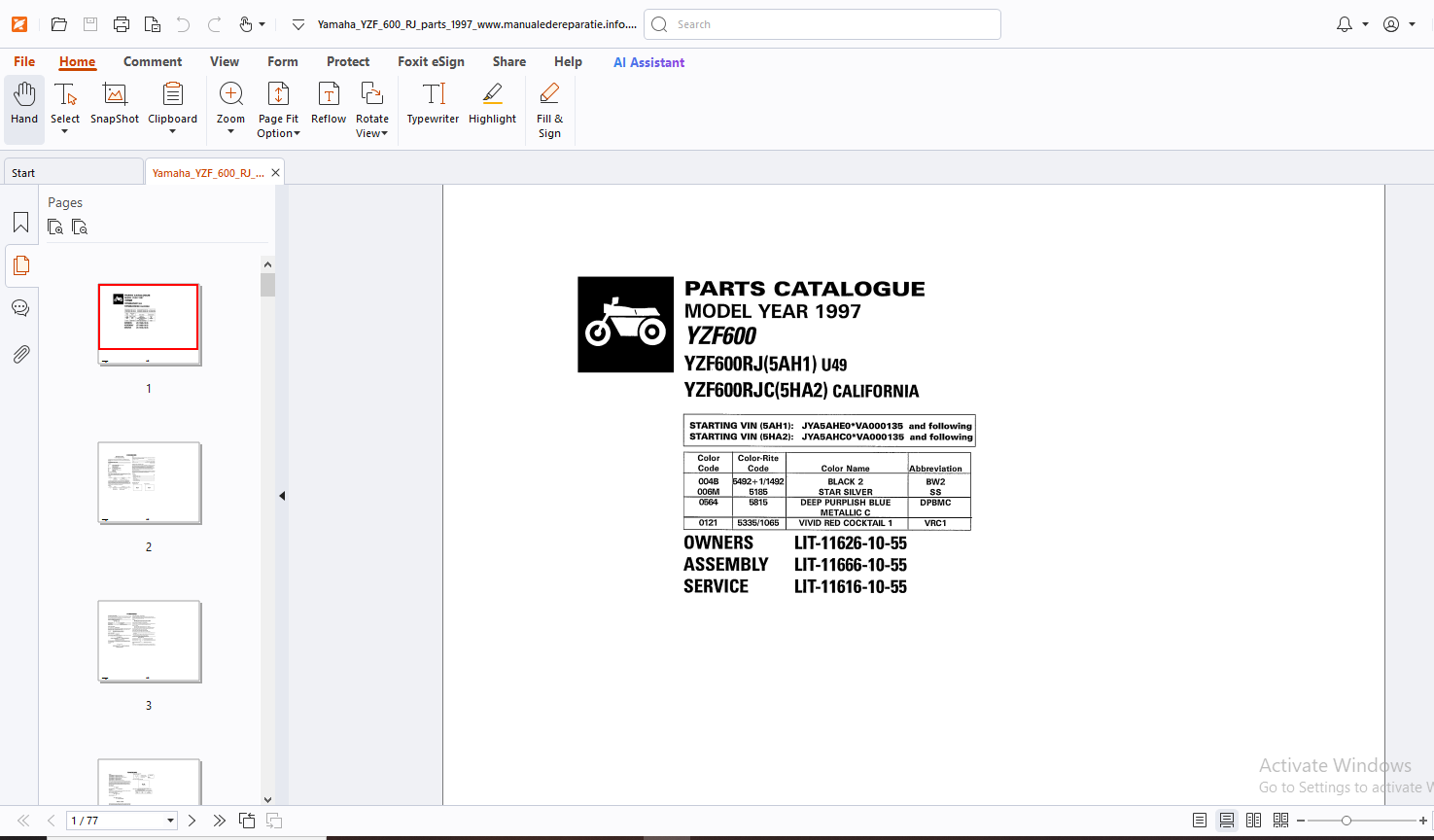This screenshot has width=1434, height=840.
Task: Click the thumbnails panel scroll-down arrow
Action: coord(267,799)
